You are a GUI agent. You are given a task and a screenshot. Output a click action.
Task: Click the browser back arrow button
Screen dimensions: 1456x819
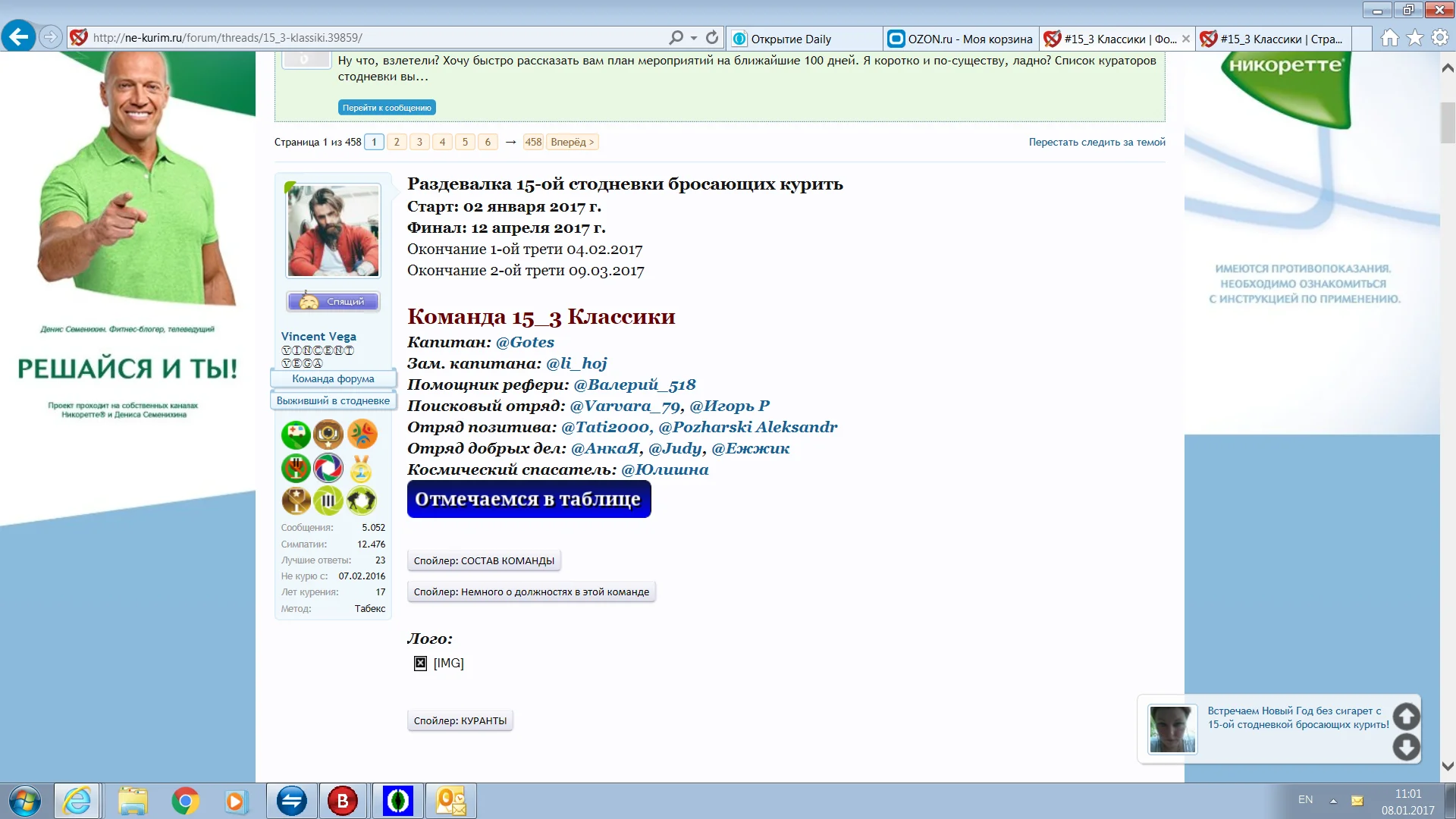coord(18,36)
